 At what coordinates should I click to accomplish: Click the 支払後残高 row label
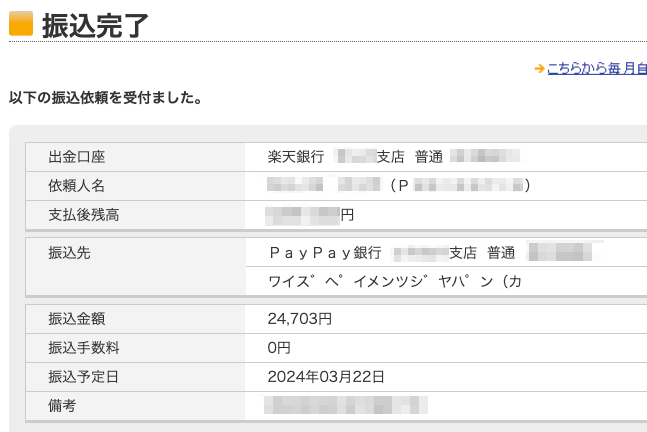tap(84, 215)
